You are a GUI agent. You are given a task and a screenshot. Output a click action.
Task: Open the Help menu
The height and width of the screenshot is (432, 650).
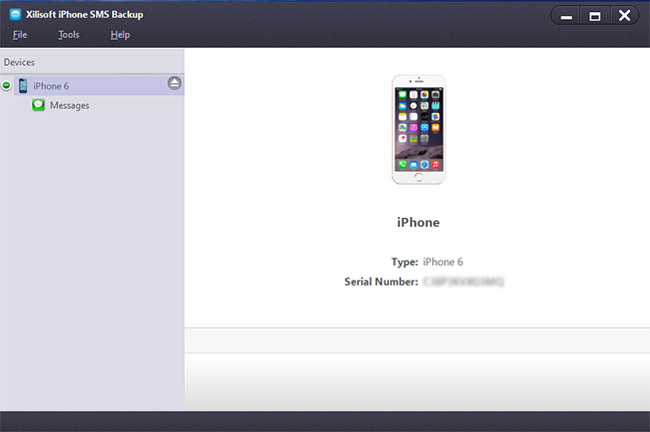pos(120,35)
